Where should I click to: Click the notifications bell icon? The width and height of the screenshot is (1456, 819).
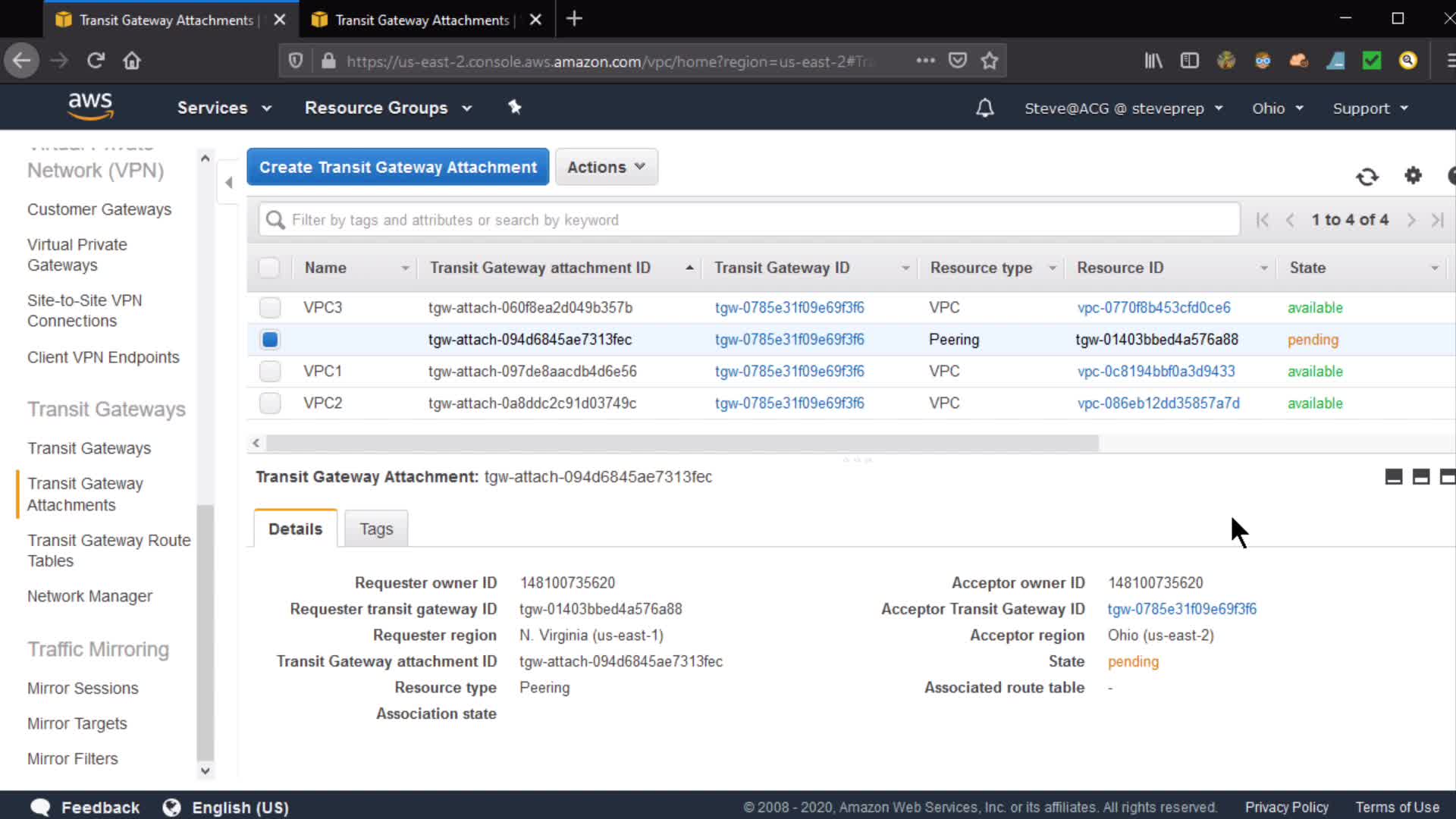coord(984,108)
